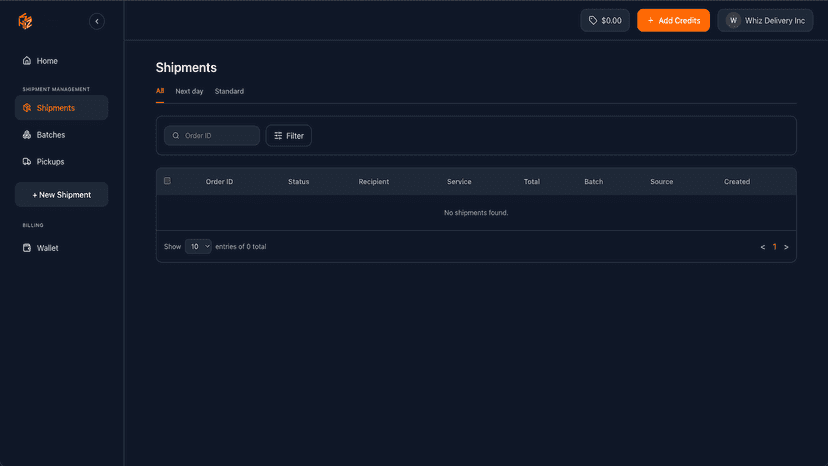Open Home from the sidebar
Screen dimensions: 828x466
pyautogui.click(x=61, y=61)
